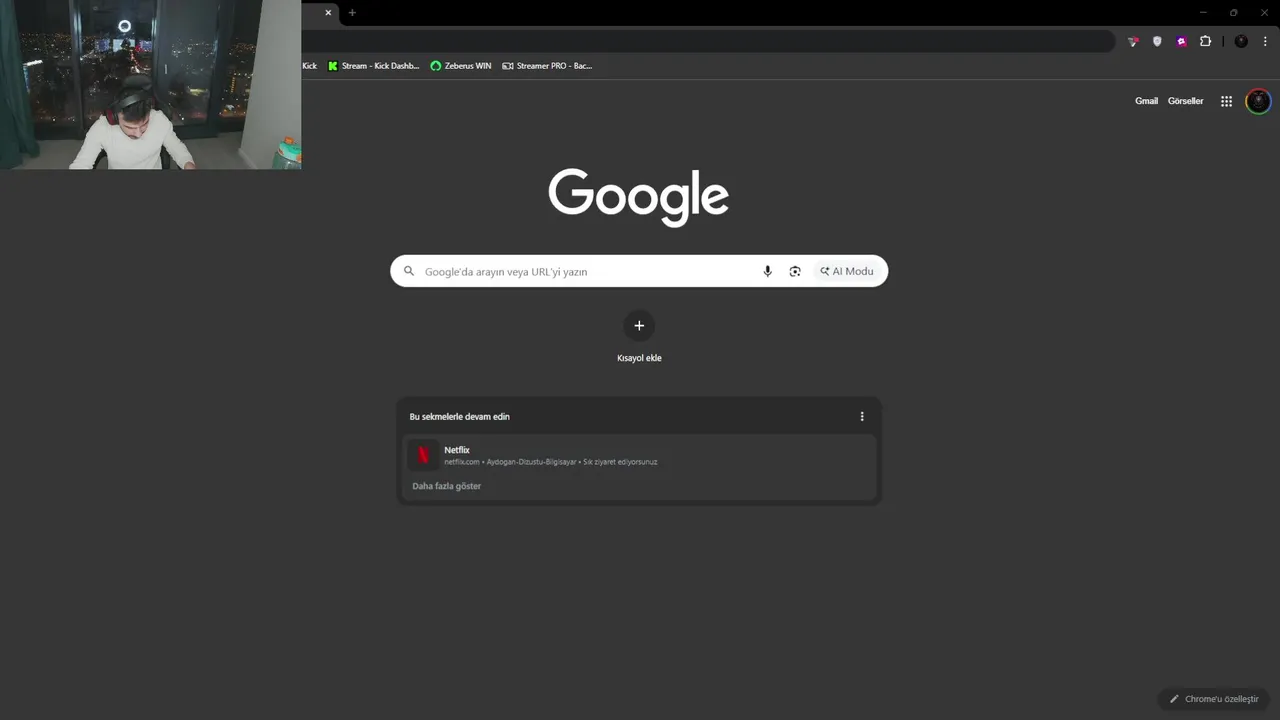Restore down the Chrome window
Viewport: 1280px width, 720px height.
pos(1233,13)
